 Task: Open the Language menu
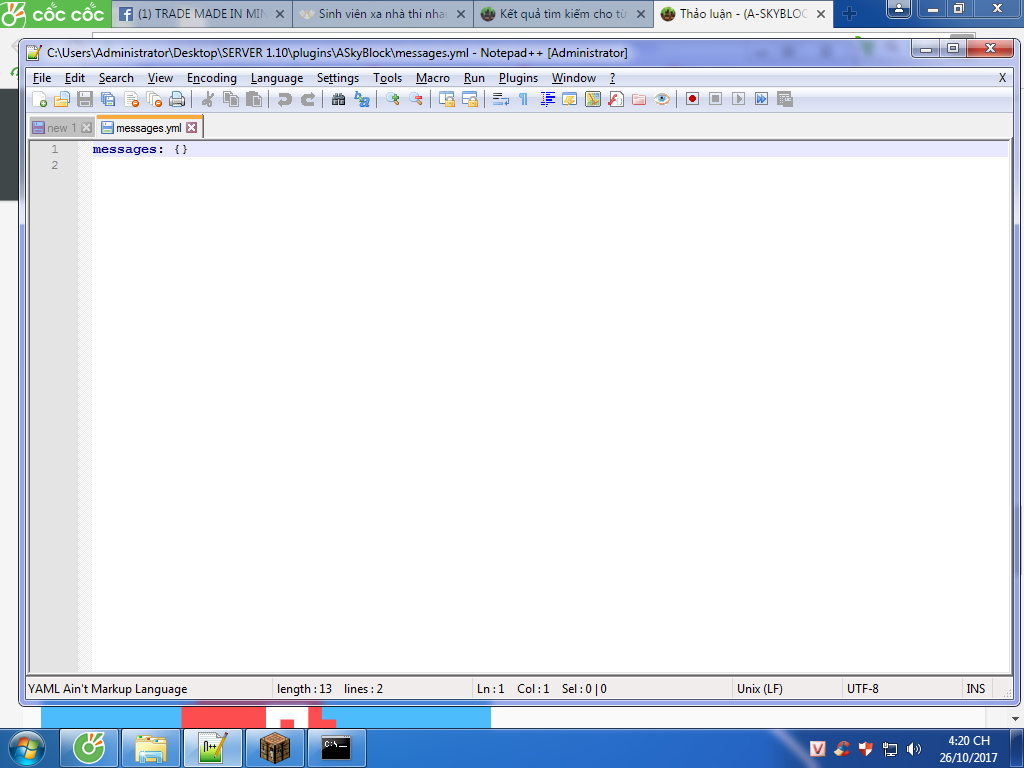[x=276, y=78]
